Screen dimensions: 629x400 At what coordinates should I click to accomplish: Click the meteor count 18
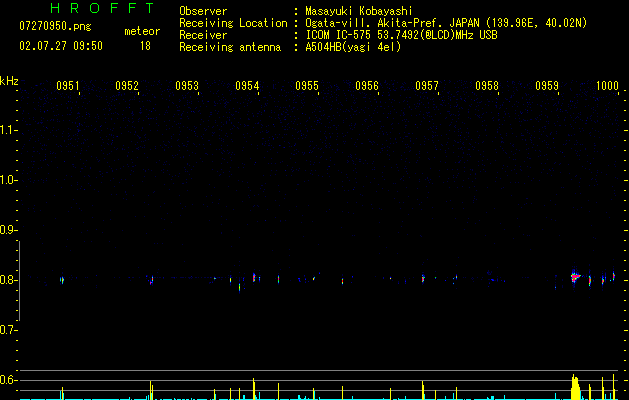(x=145, y=46)
